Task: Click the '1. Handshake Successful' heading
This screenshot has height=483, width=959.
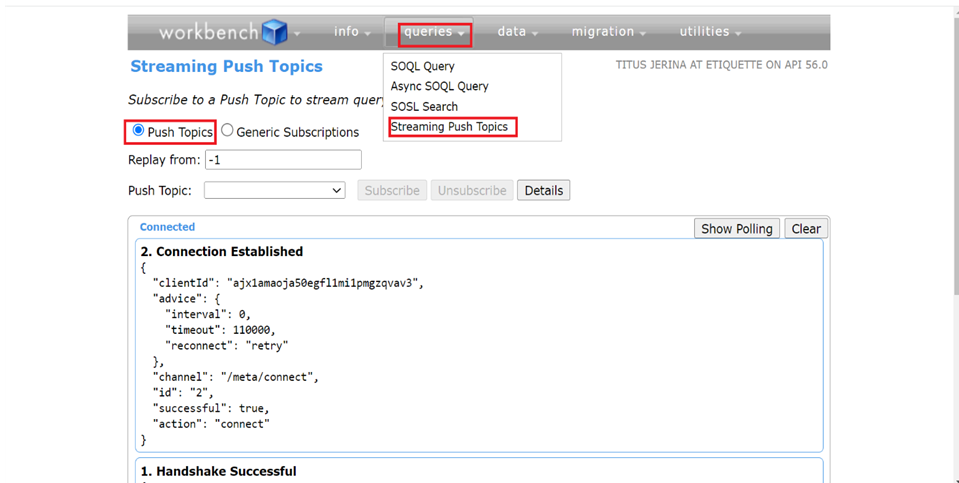Action: 218,471
